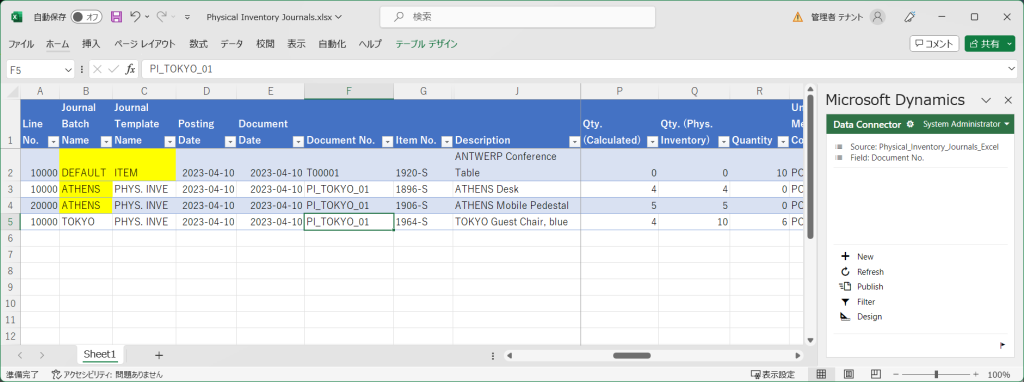This screenshot has height=382, width=1024.
Task: Open the Quantity column filter dropdown
Action: [x=782, y=141]
